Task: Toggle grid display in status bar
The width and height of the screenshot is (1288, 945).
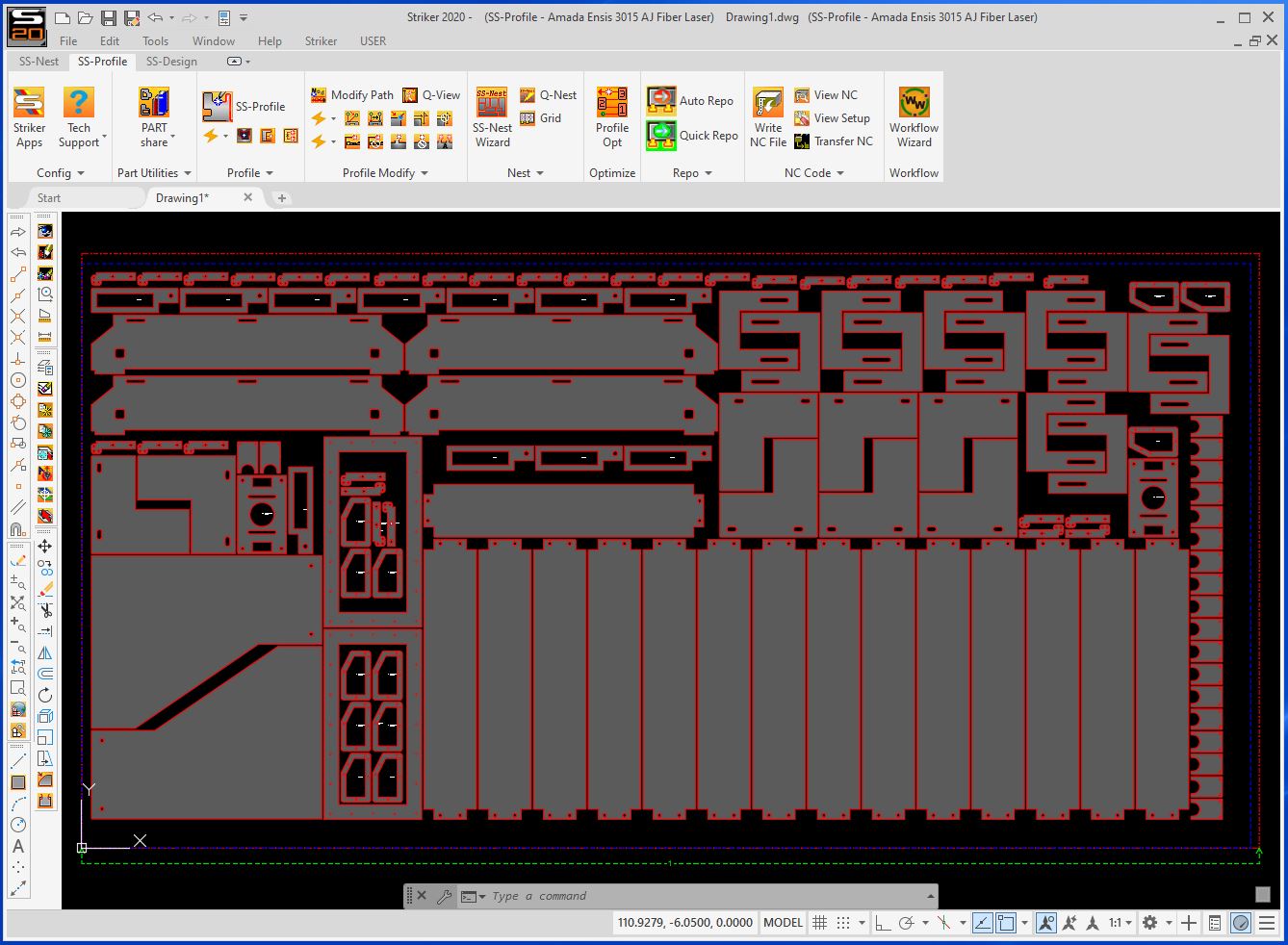Action: (819, 923)
